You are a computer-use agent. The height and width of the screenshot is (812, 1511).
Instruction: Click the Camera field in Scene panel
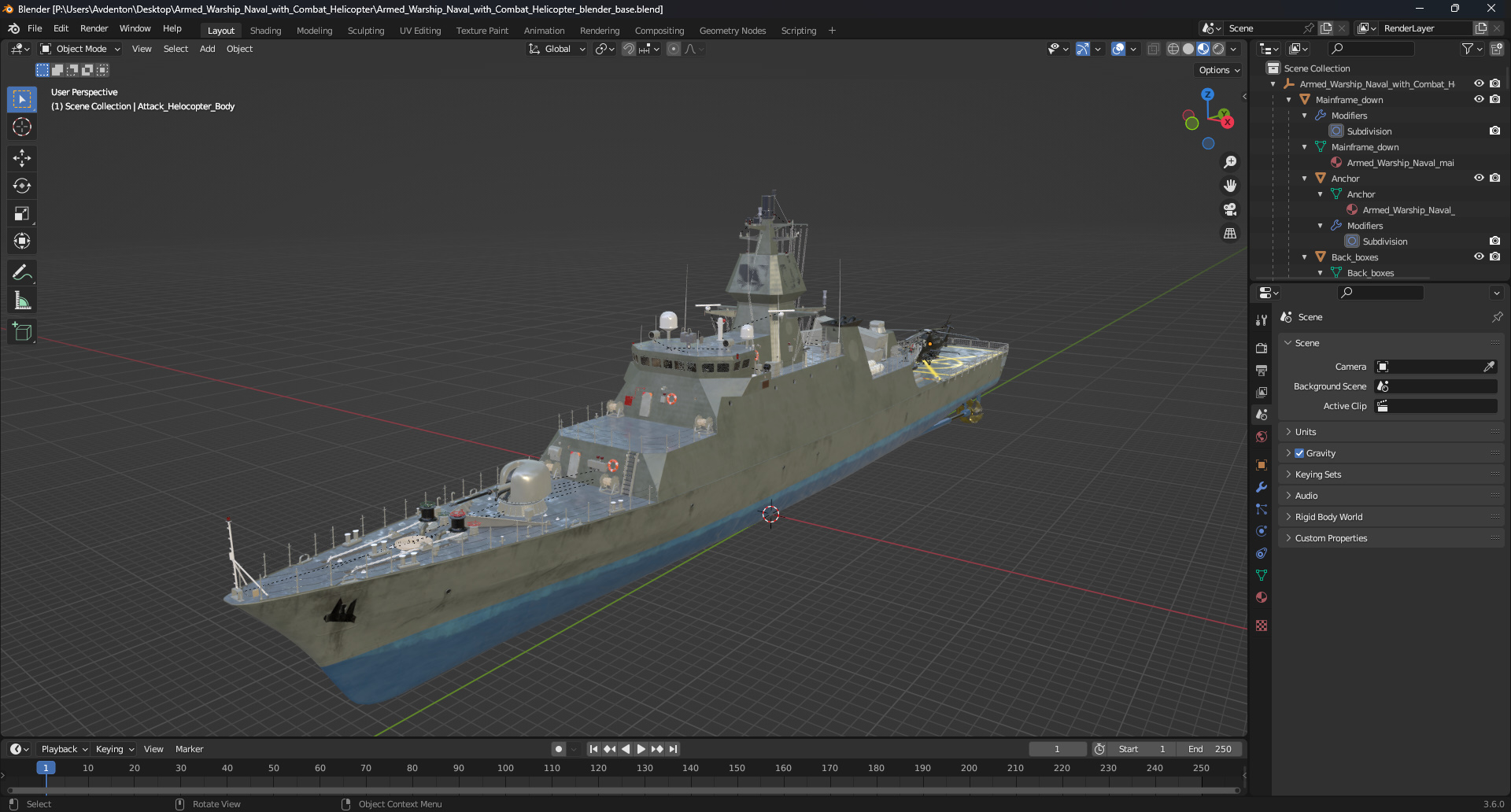tap(1435, 367)
